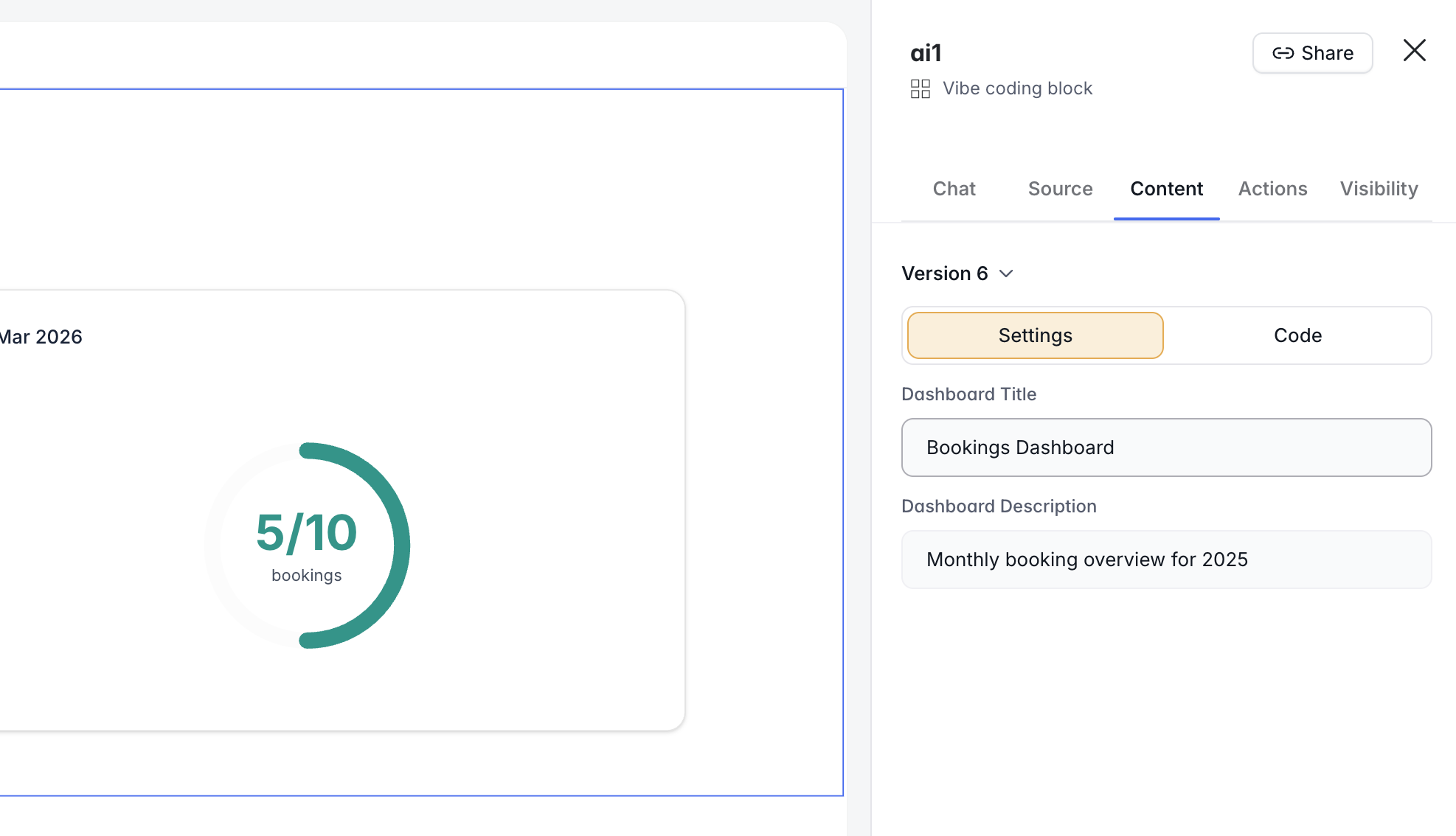This screenshot has height=836, width=1456.
Task: Toggle to the Settings view
Action: 1035,335
